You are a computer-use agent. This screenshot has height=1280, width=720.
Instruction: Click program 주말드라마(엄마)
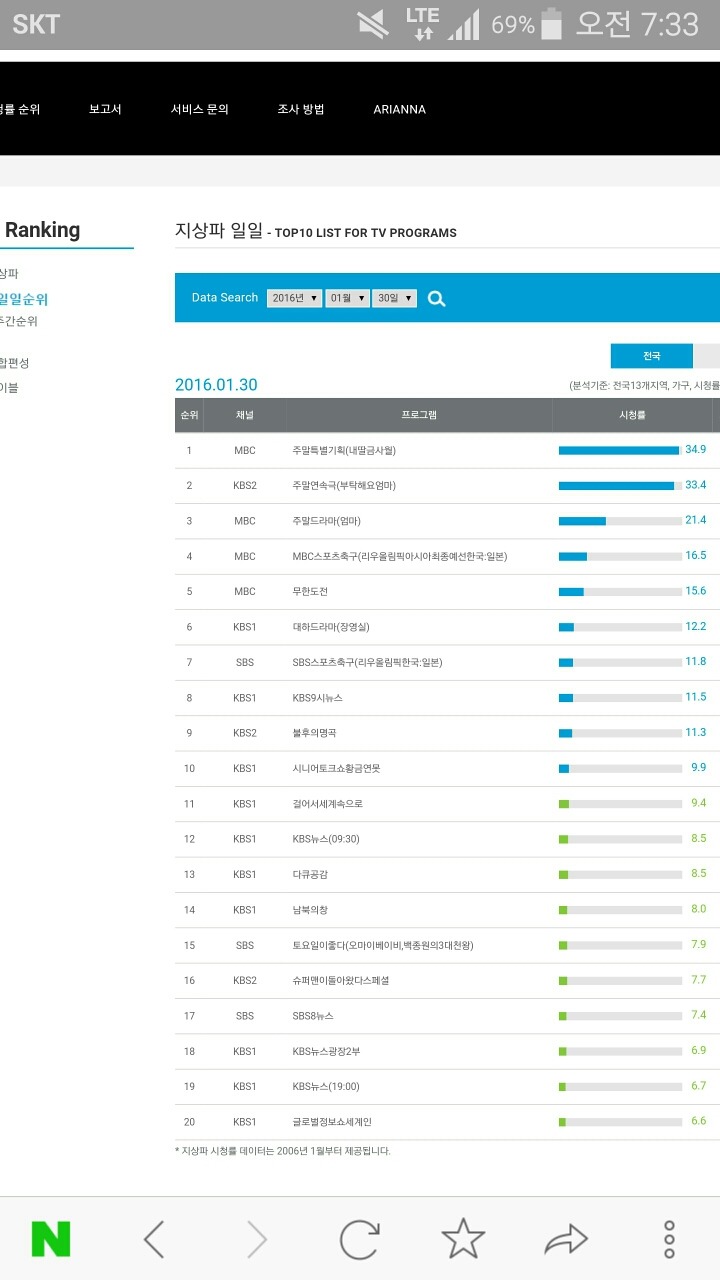[327, 521]
